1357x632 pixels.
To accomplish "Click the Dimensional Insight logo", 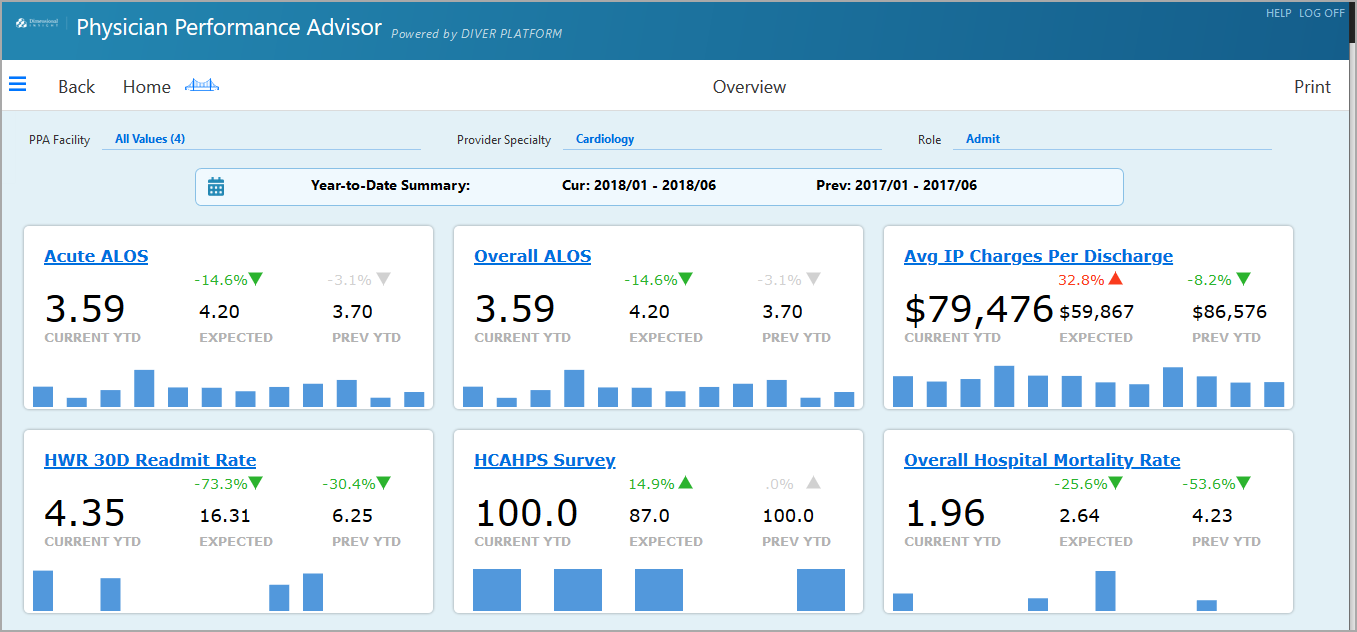I will (x=39, y=23).
